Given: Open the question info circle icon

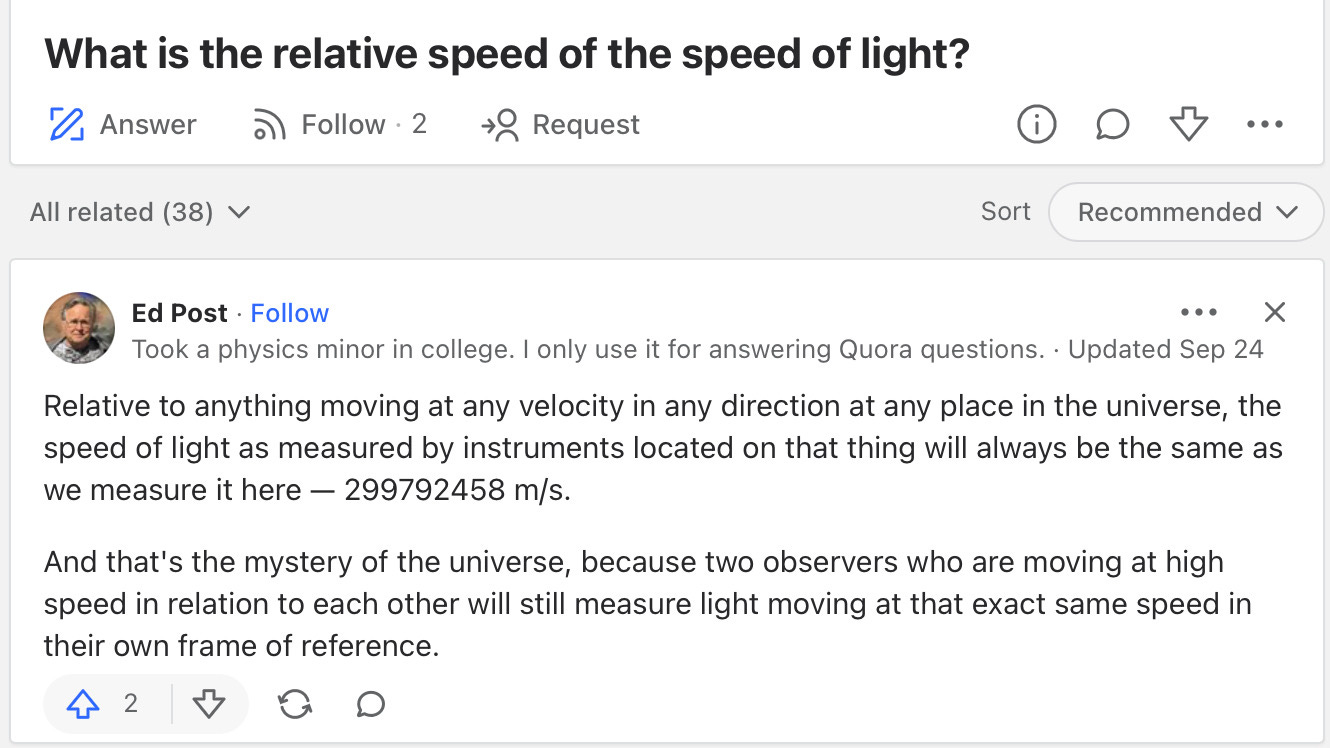Looking at the screenshot, I should 1036,125.
